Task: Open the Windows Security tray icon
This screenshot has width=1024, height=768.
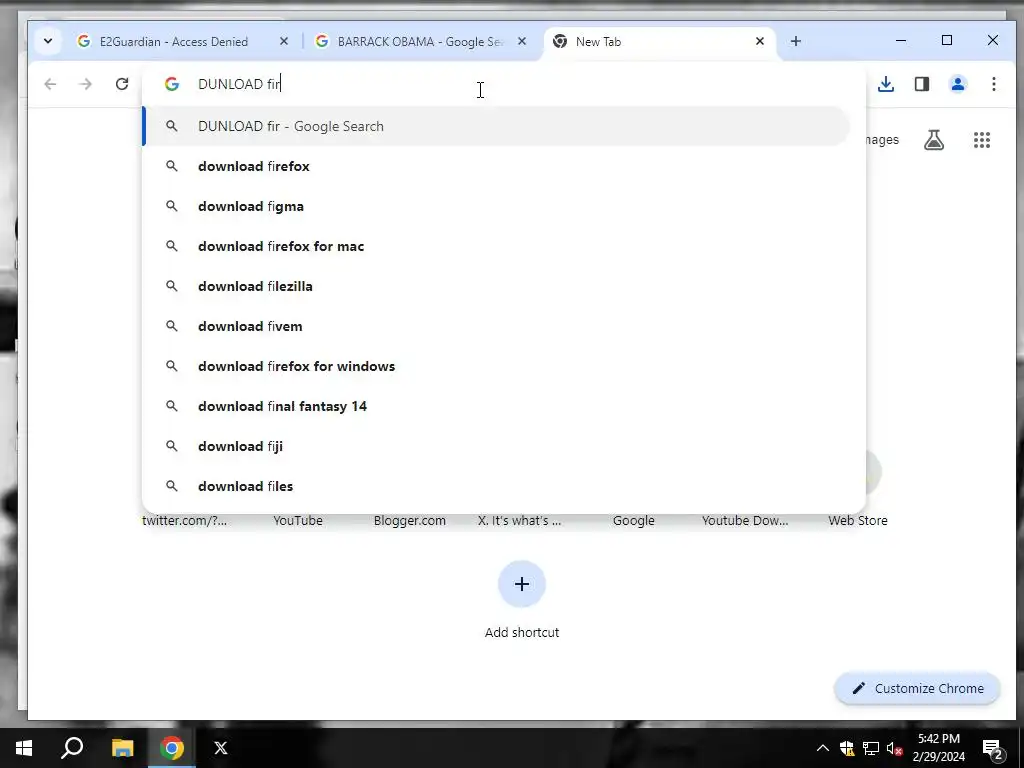Action: (847, 748)
